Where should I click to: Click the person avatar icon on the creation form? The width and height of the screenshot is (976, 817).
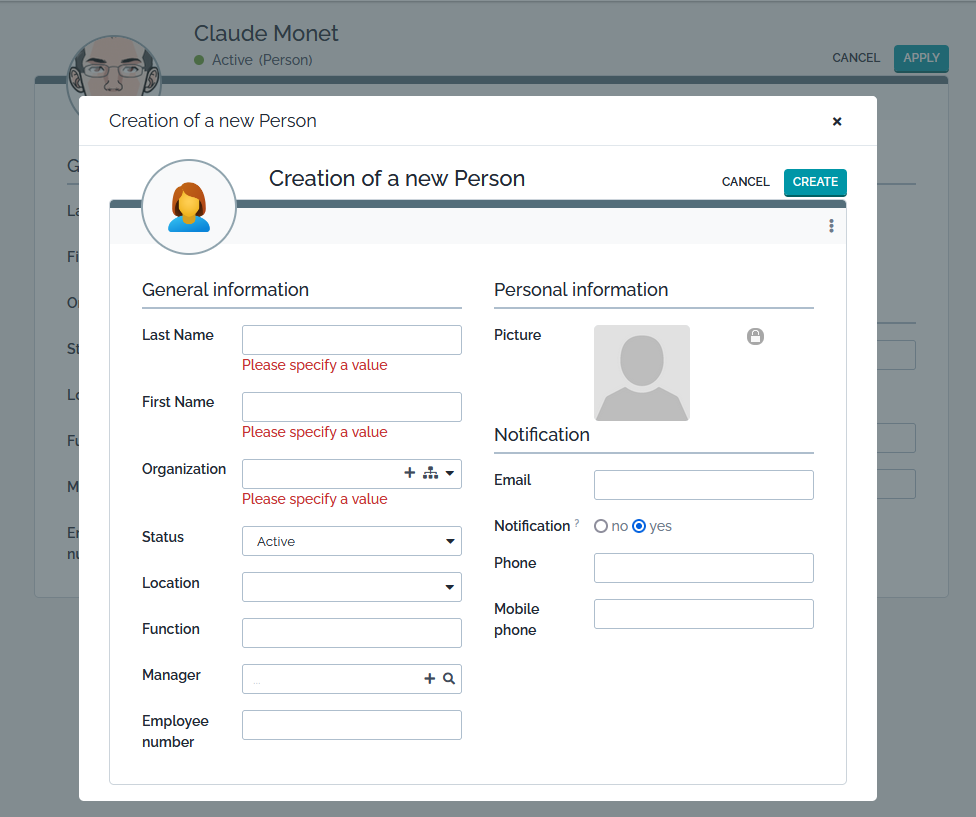pos(189,206)
